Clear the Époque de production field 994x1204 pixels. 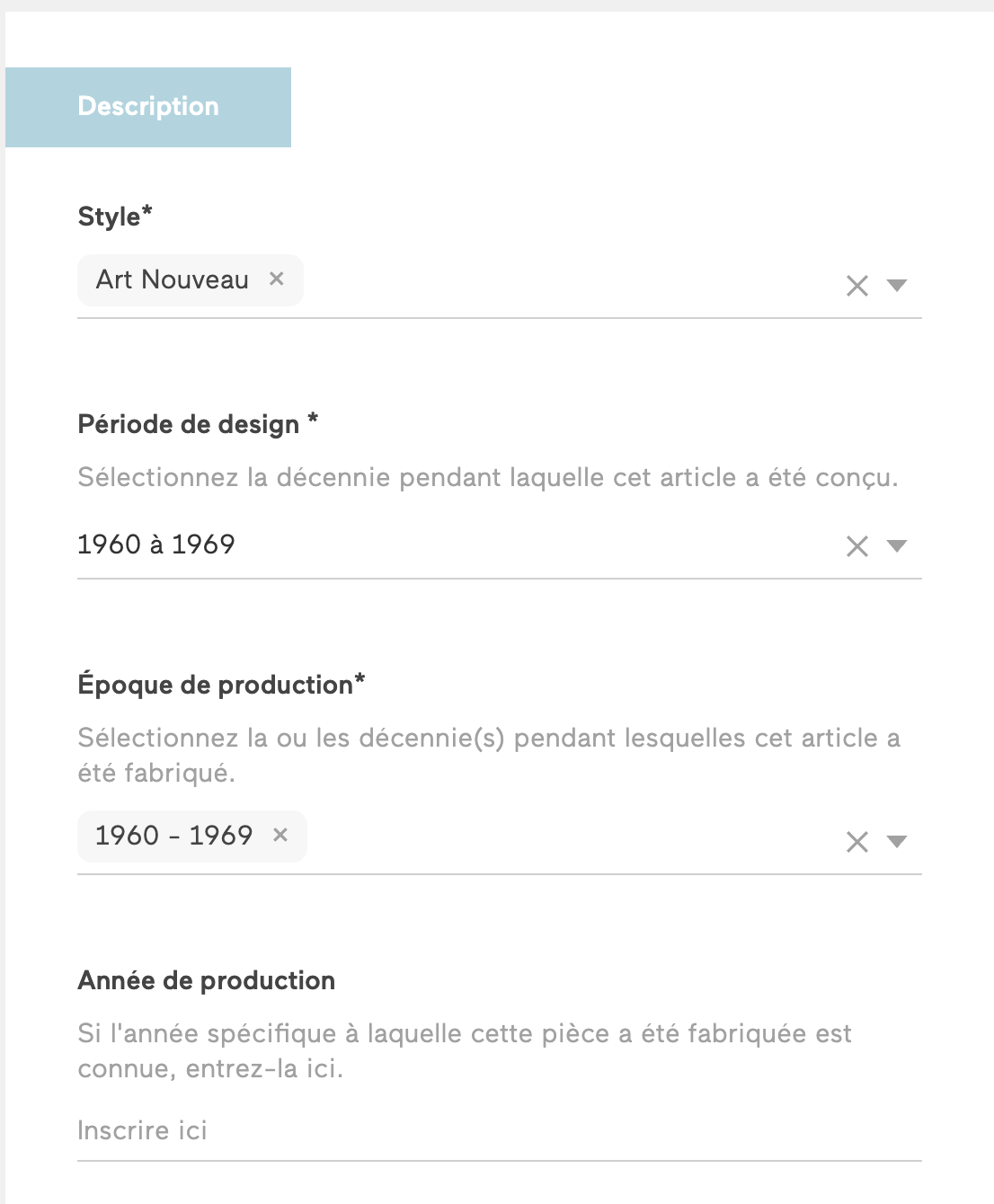click(x=856, y=842)
